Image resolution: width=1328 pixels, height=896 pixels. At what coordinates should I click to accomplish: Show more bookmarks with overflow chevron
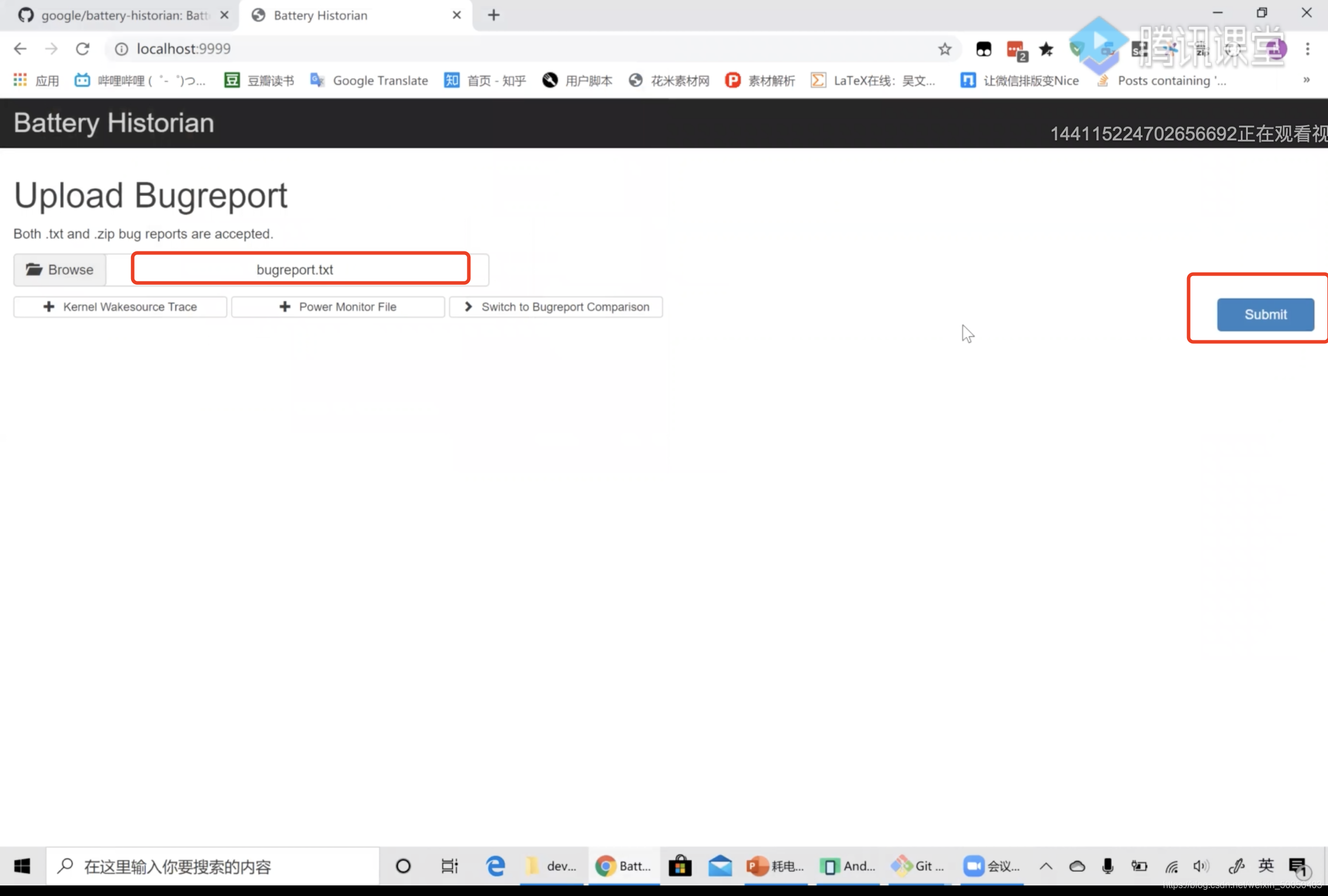[x=1306, y=80]
